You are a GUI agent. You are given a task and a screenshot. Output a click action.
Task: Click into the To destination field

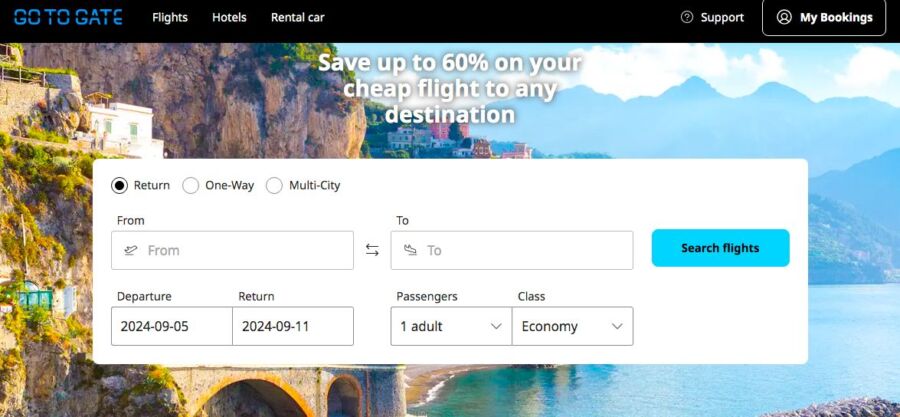[x=512, y=250]
